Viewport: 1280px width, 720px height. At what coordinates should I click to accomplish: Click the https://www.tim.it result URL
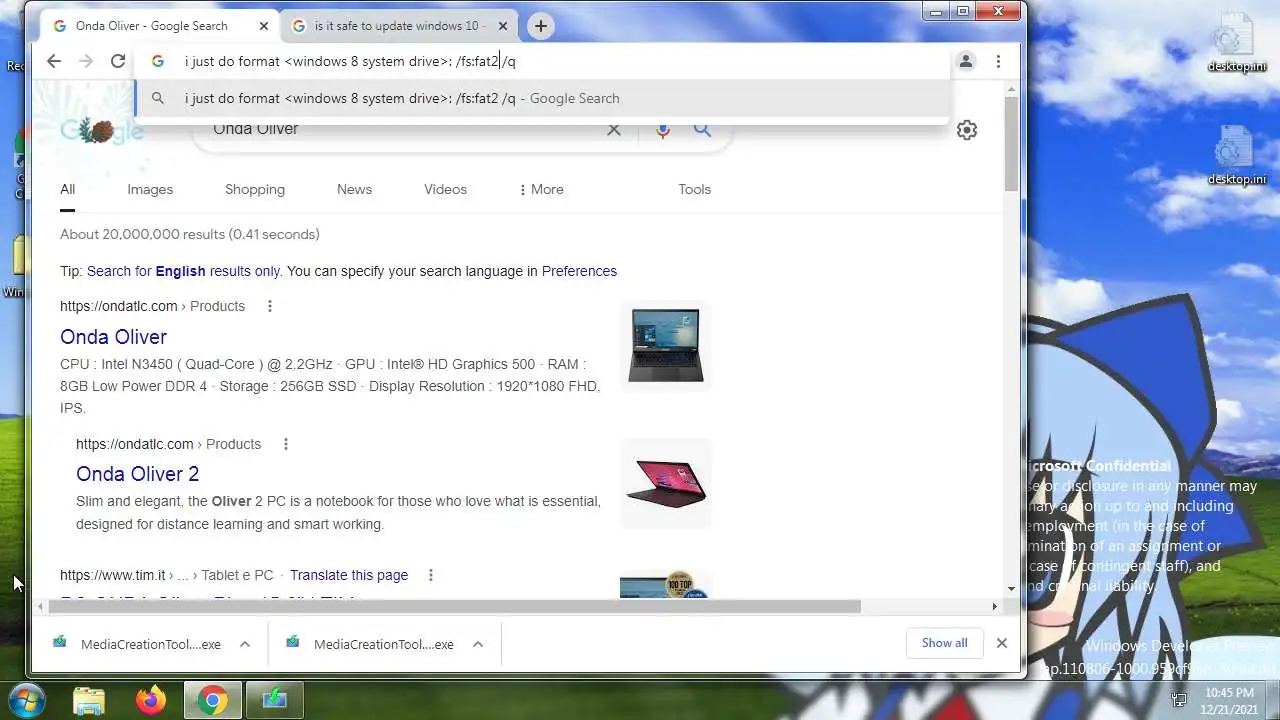click(112, 575)
